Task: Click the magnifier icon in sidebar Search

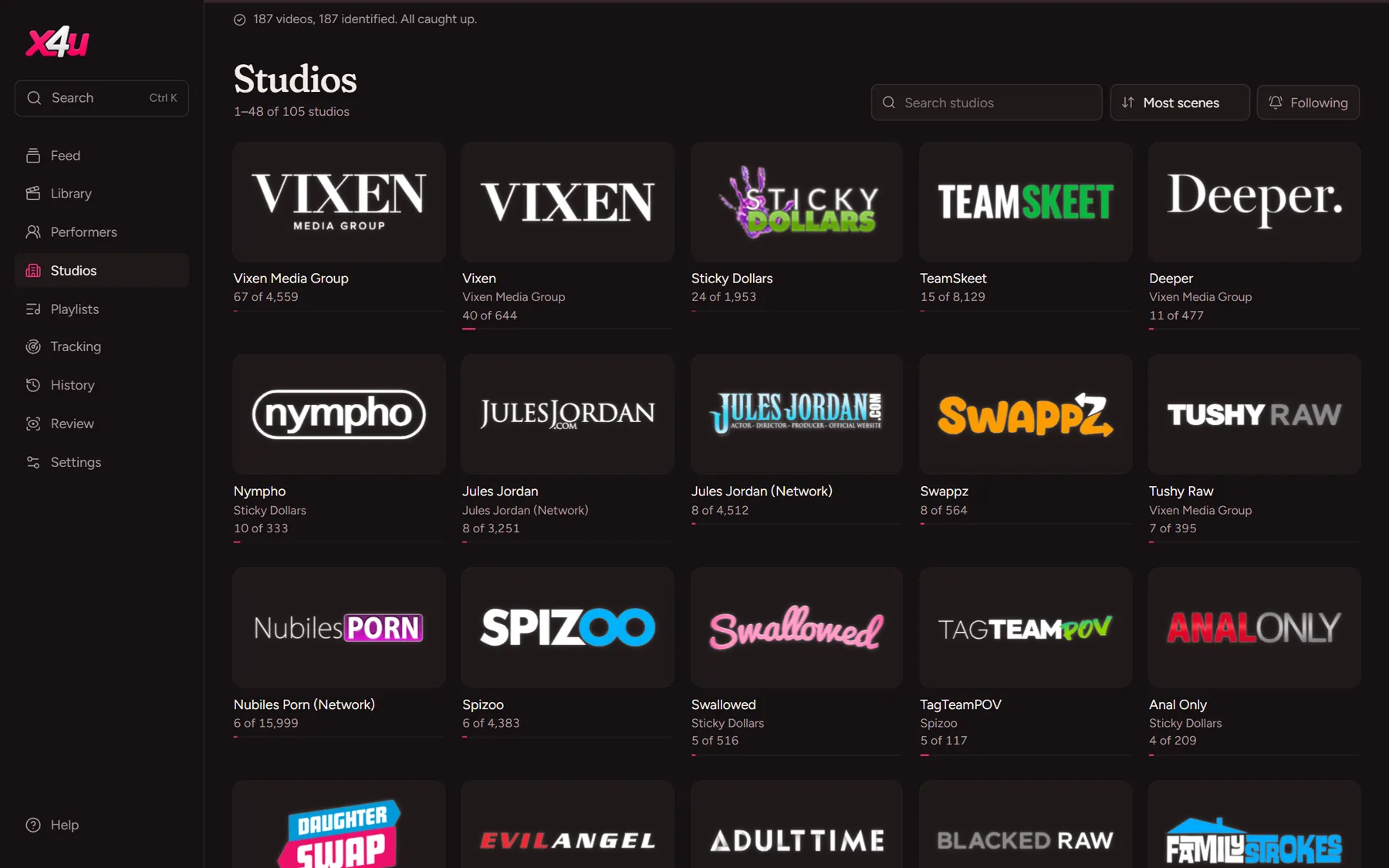Action: 34,98
